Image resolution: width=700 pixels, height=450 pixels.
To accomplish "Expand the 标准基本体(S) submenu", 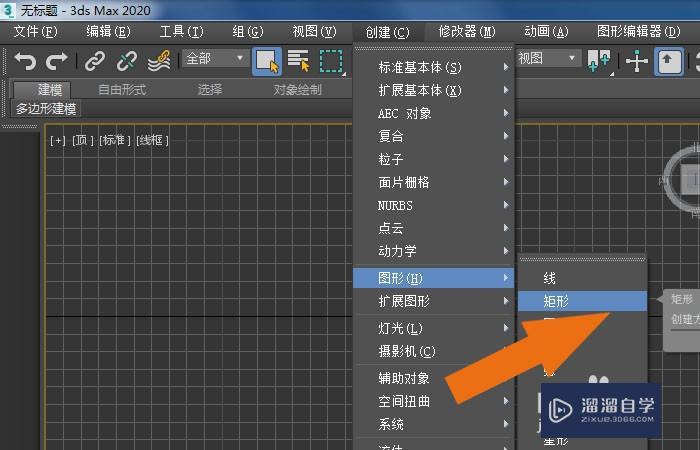I will [433, 67].
